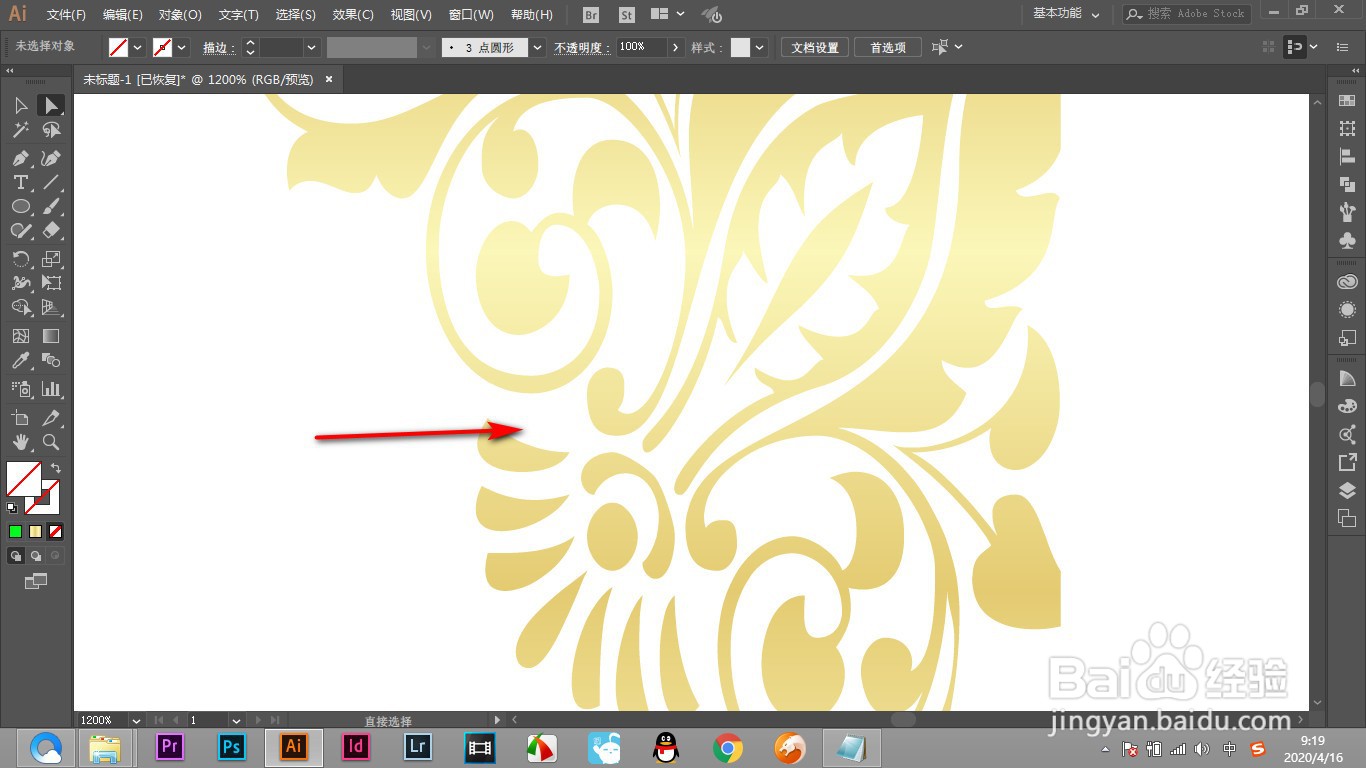Viewport: 1366px width, 768px height.
Task: Select the Shape Builder tool
Action: click(21, 307)
